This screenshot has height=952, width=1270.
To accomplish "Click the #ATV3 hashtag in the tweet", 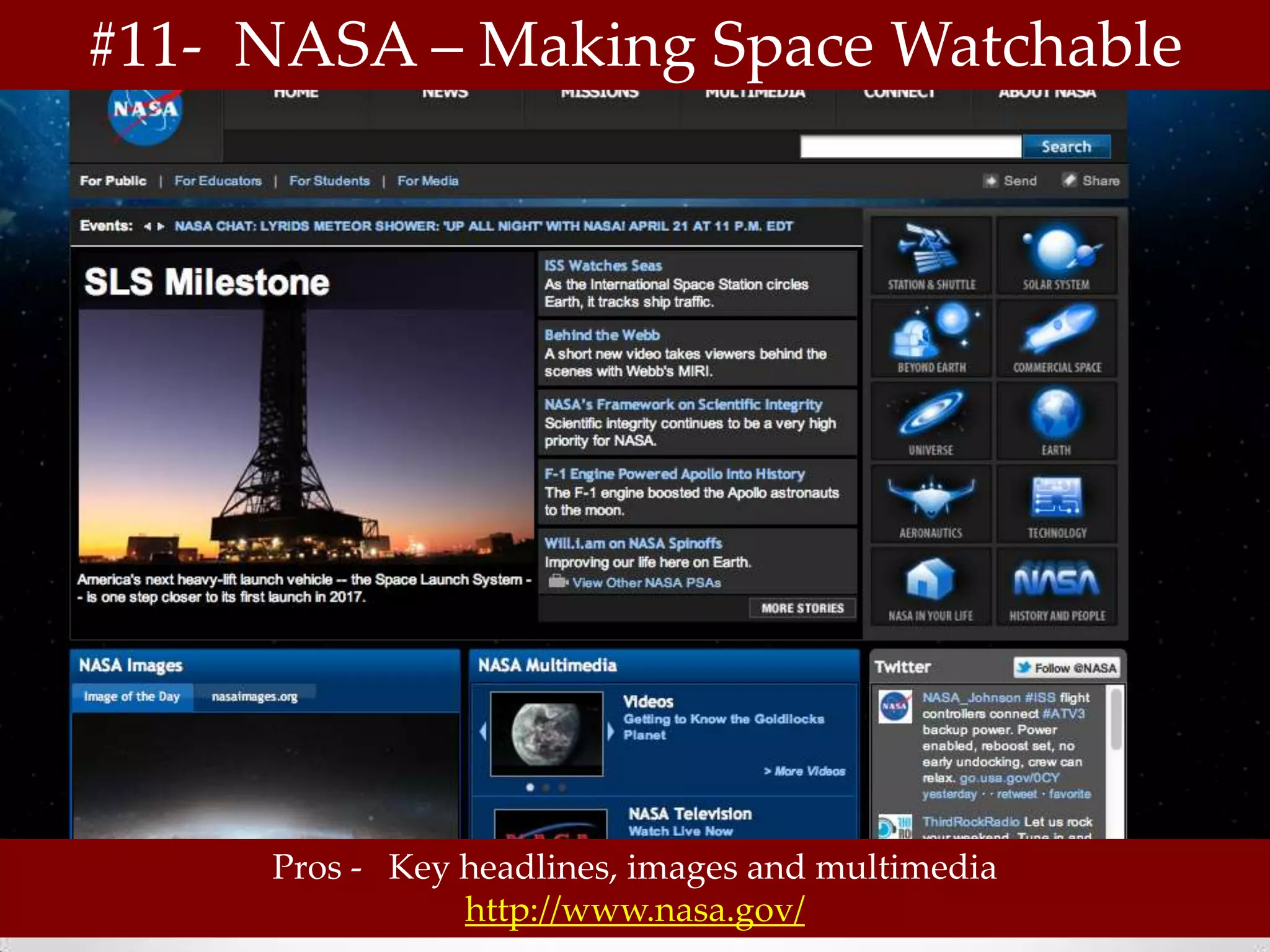I will (x=1064, y=713).
